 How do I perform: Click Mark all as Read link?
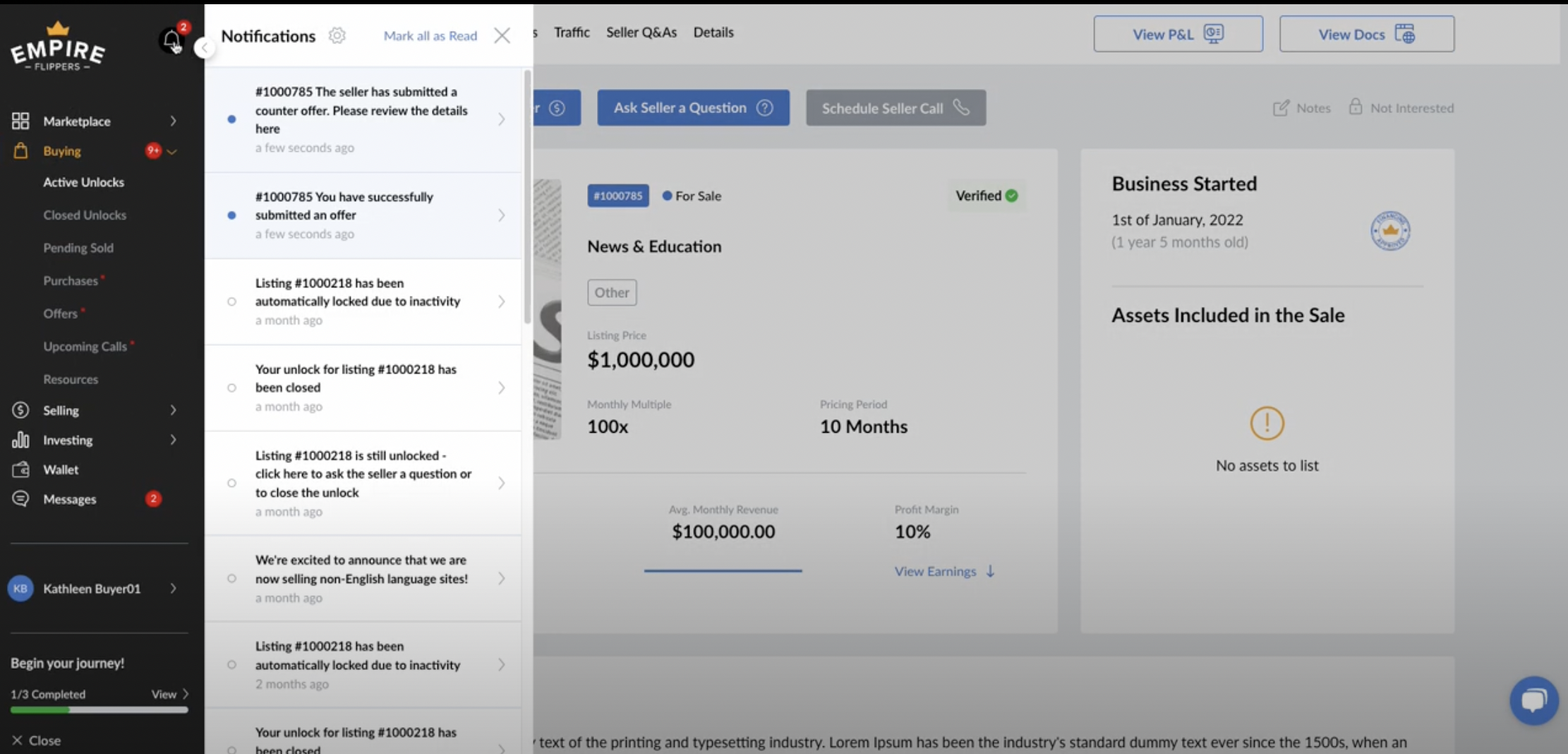click(430, 36)
